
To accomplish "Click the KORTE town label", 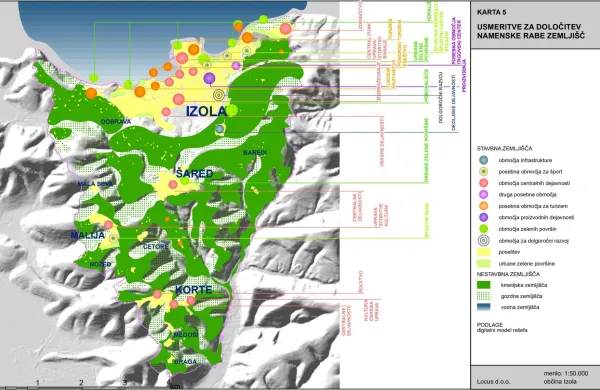I will [x=194, y=290].
